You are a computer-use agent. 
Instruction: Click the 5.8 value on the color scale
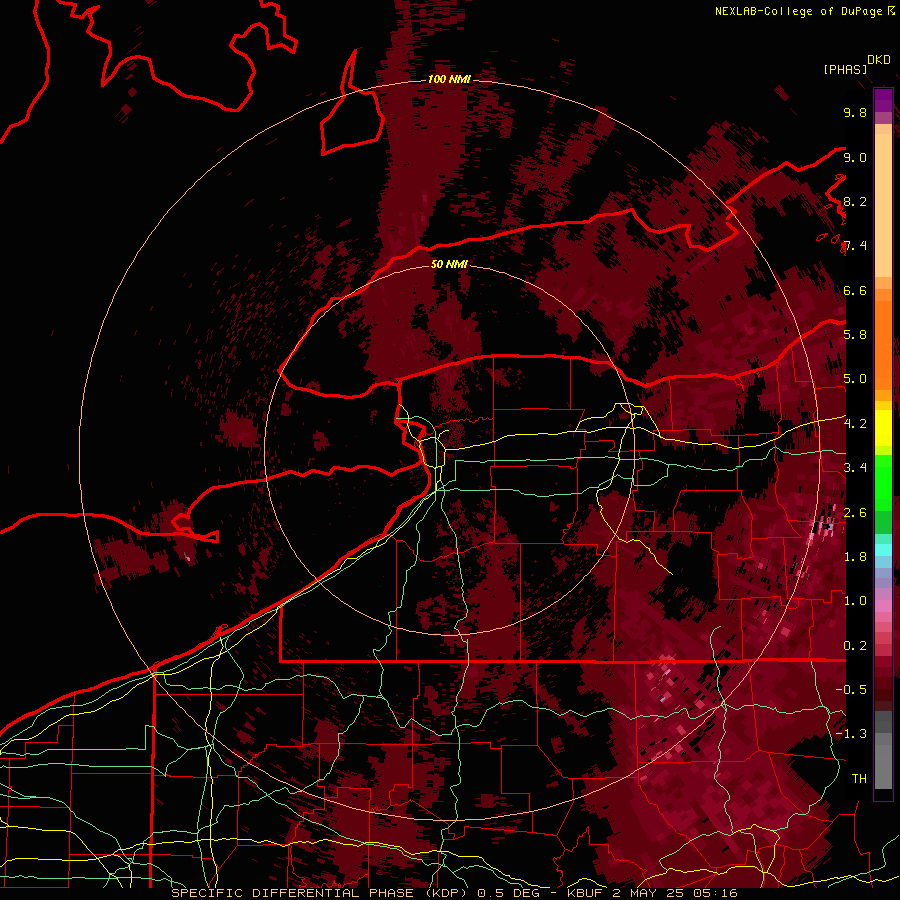pos(855,335)
